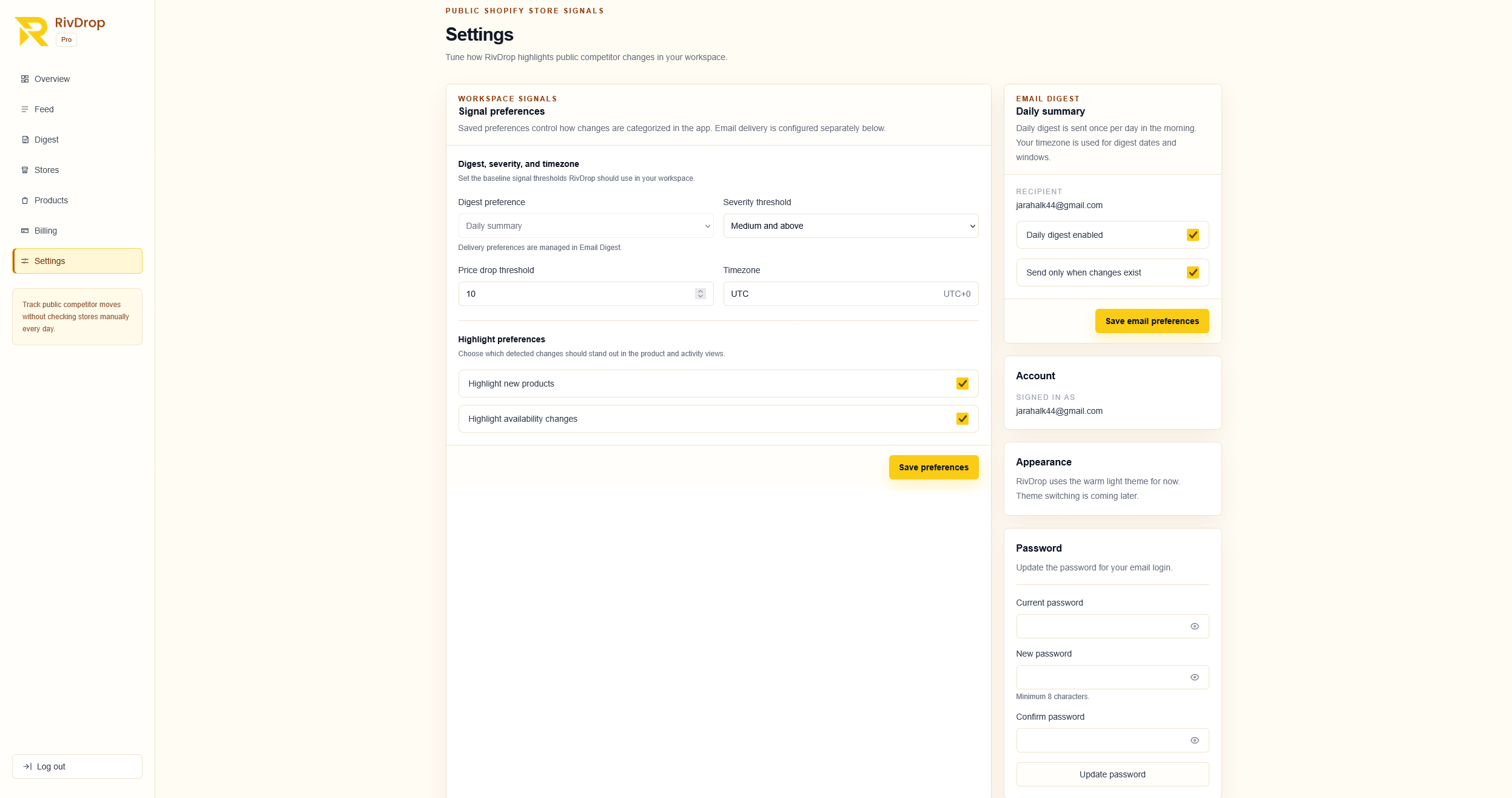
Task: Toggle Highlight new products checkbox
Action: (962, 384)
